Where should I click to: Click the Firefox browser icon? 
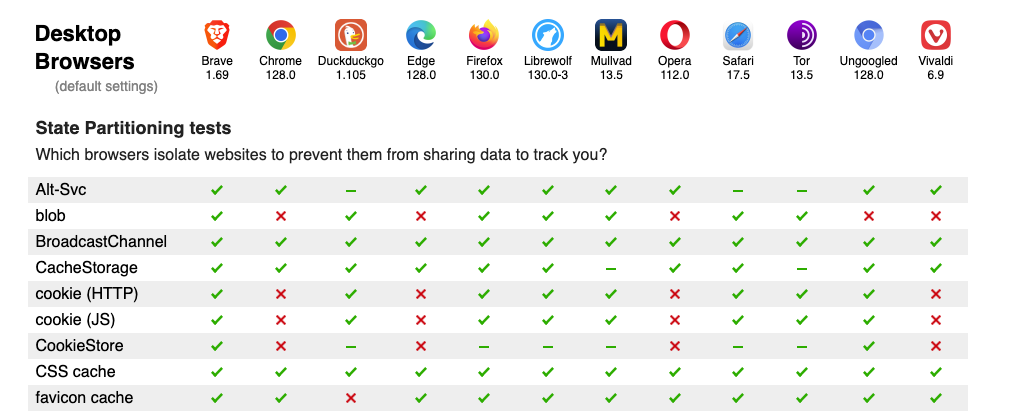click(x=484, y=36)
